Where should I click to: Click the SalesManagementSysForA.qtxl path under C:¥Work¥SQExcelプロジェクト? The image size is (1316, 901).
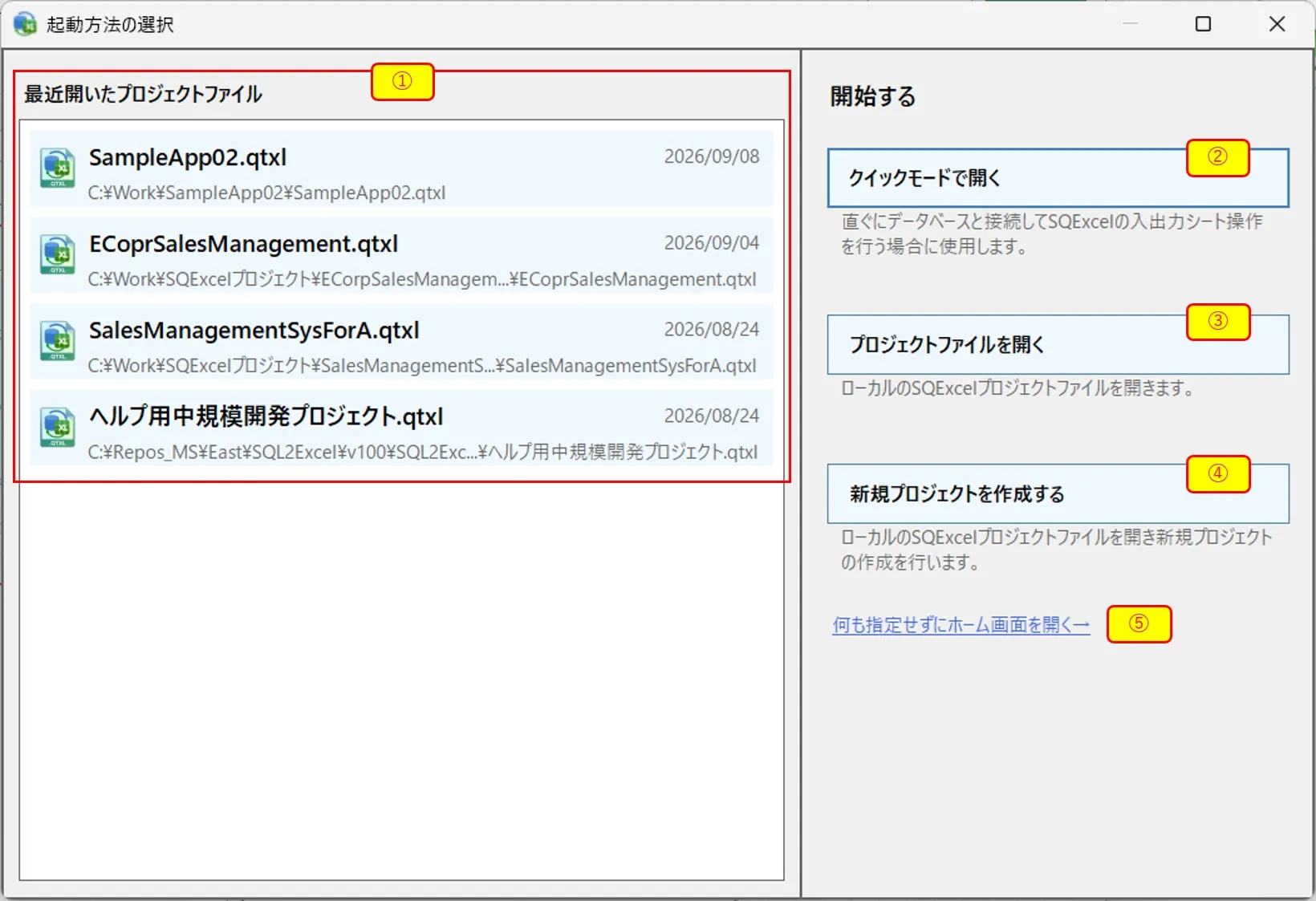pyautogui.click(x=422, y=366)
